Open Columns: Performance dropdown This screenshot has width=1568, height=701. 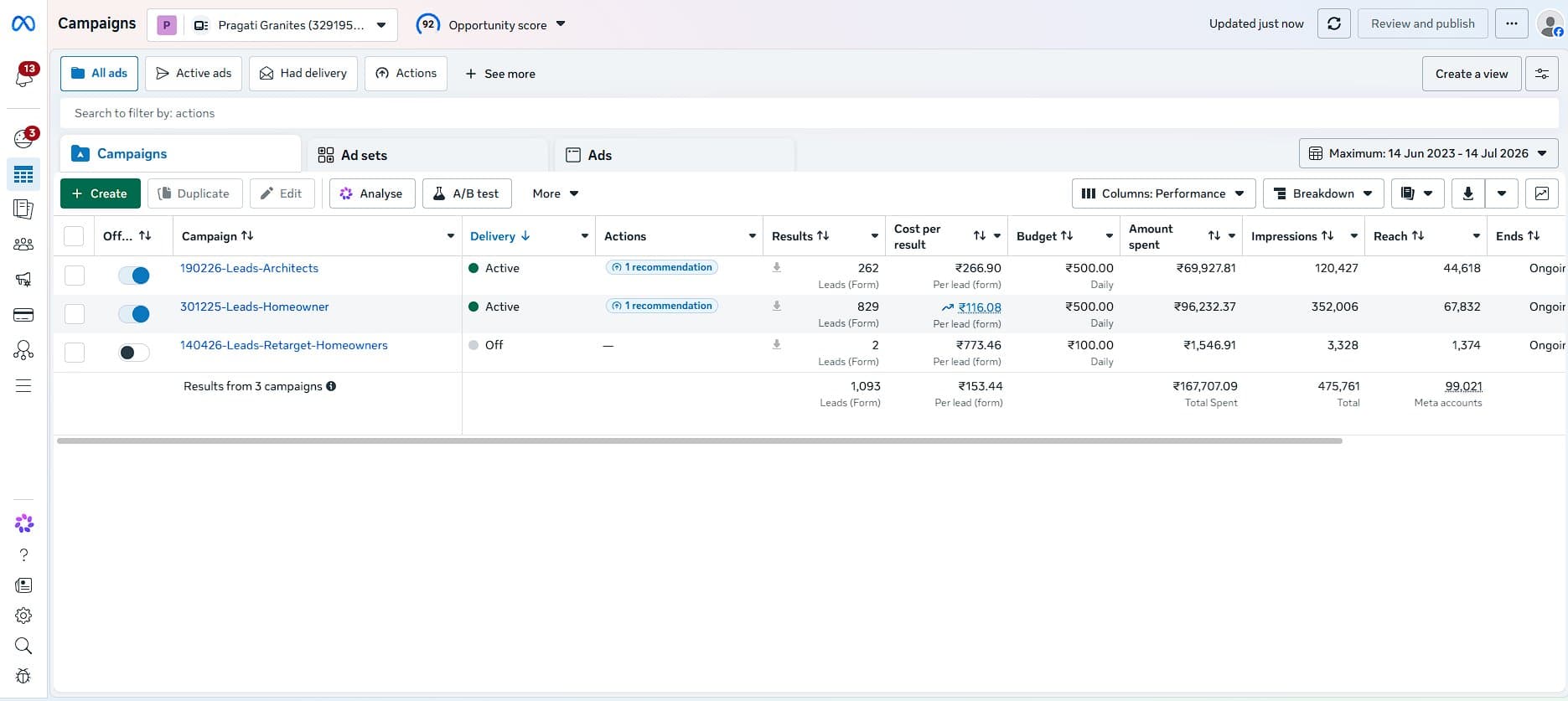(1163, 193)
